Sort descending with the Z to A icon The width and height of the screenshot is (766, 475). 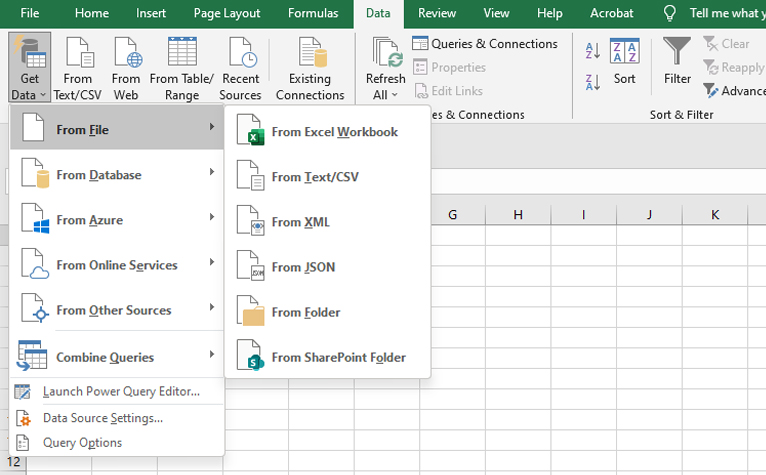coord(593,82)
